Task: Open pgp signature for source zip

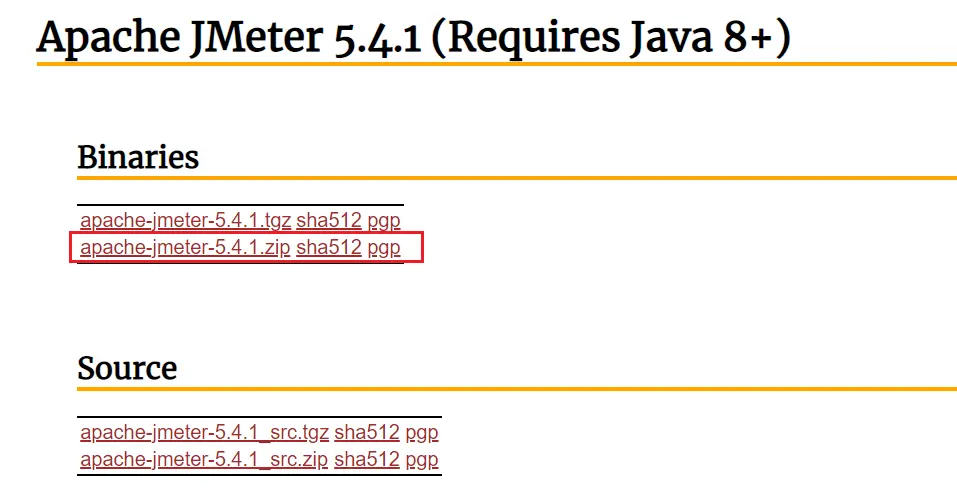Action: tap(422, 460)
